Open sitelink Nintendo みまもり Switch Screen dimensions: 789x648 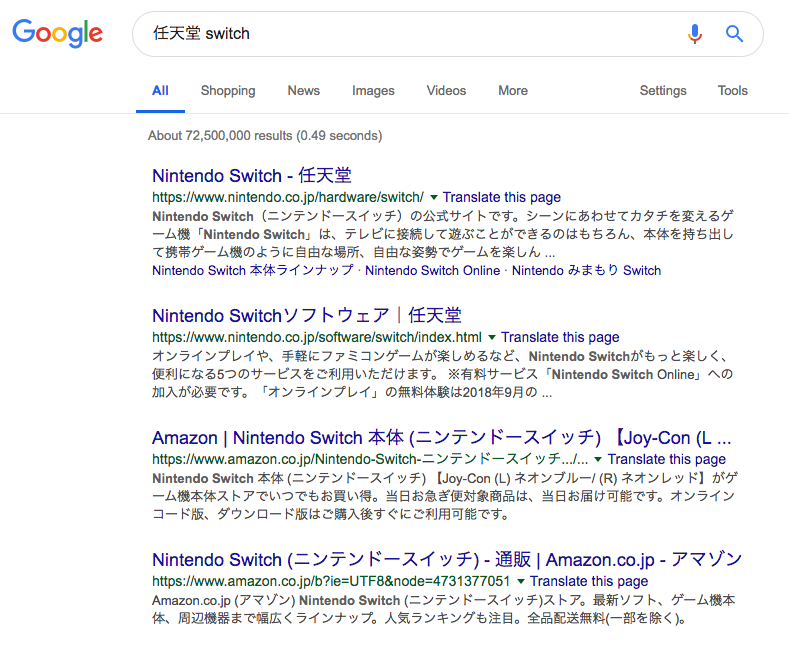click(586, 270)
